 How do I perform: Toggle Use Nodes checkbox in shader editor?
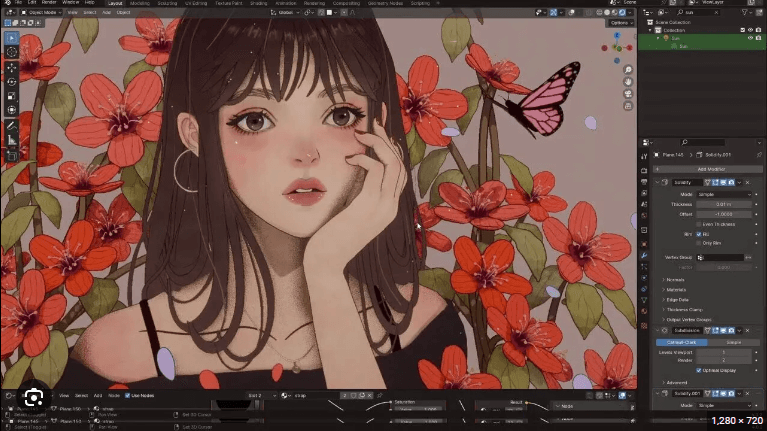pyautogui.click(x=128, y=395)
